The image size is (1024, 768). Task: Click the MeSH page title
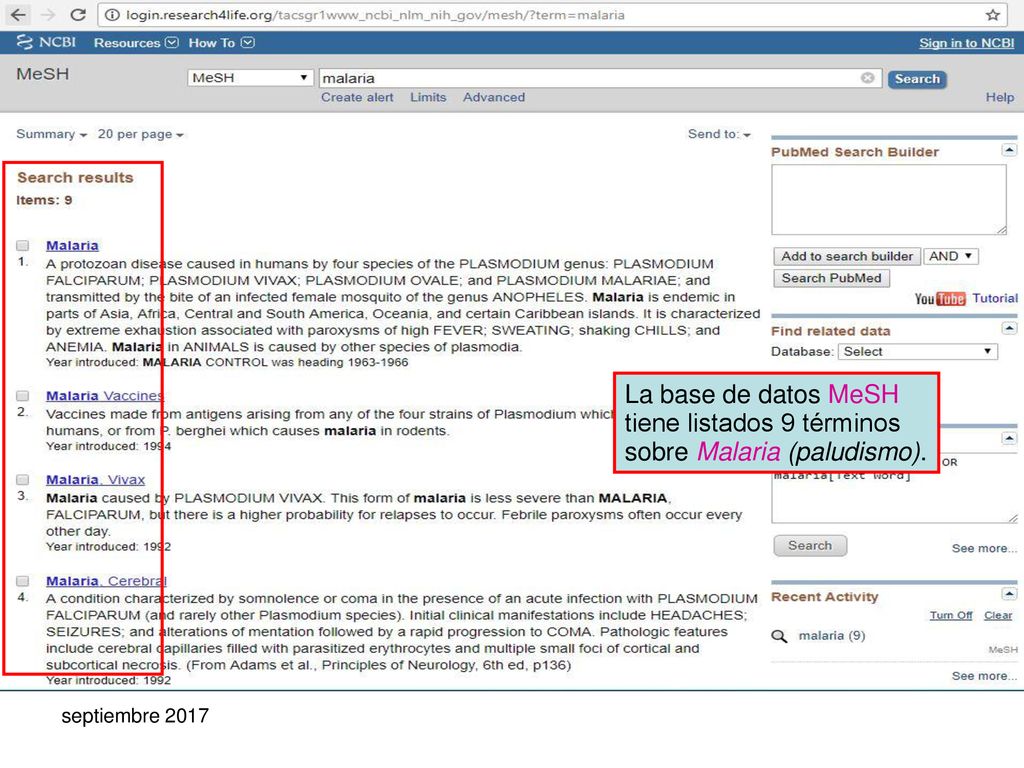coord(42,74)
